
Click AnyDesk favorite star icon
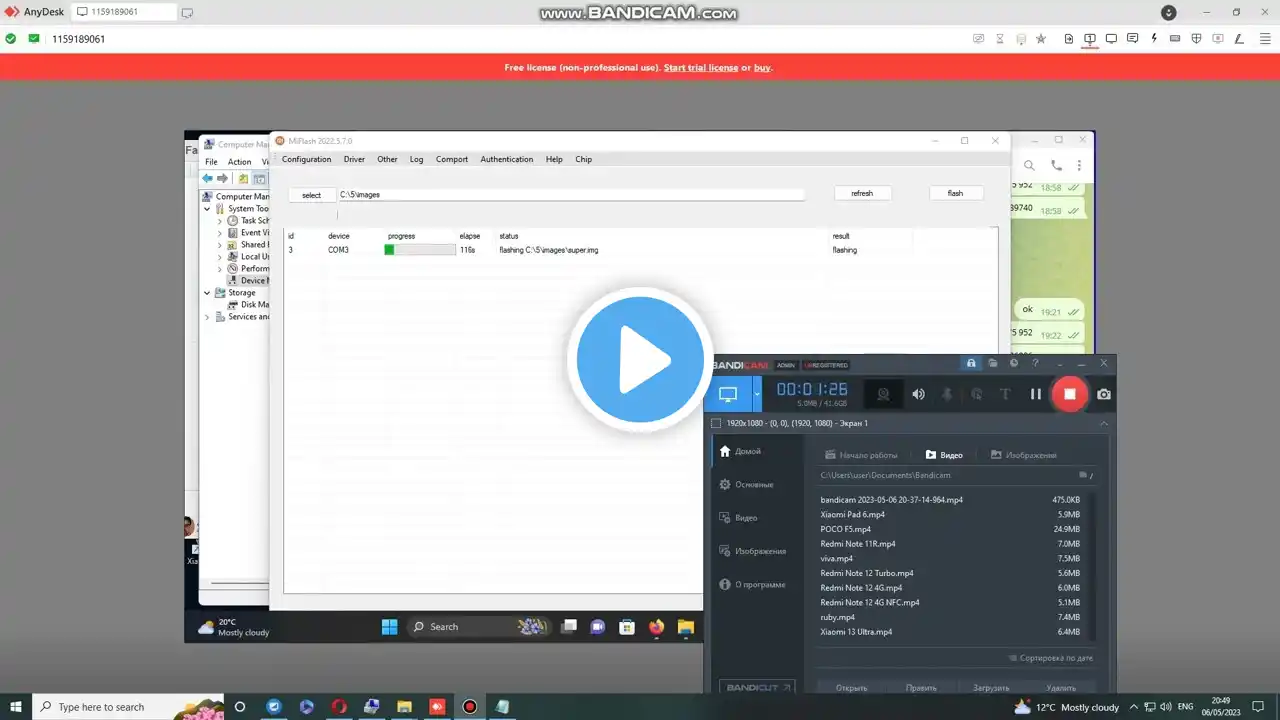pyautogui.click(x=1041, y=39)
